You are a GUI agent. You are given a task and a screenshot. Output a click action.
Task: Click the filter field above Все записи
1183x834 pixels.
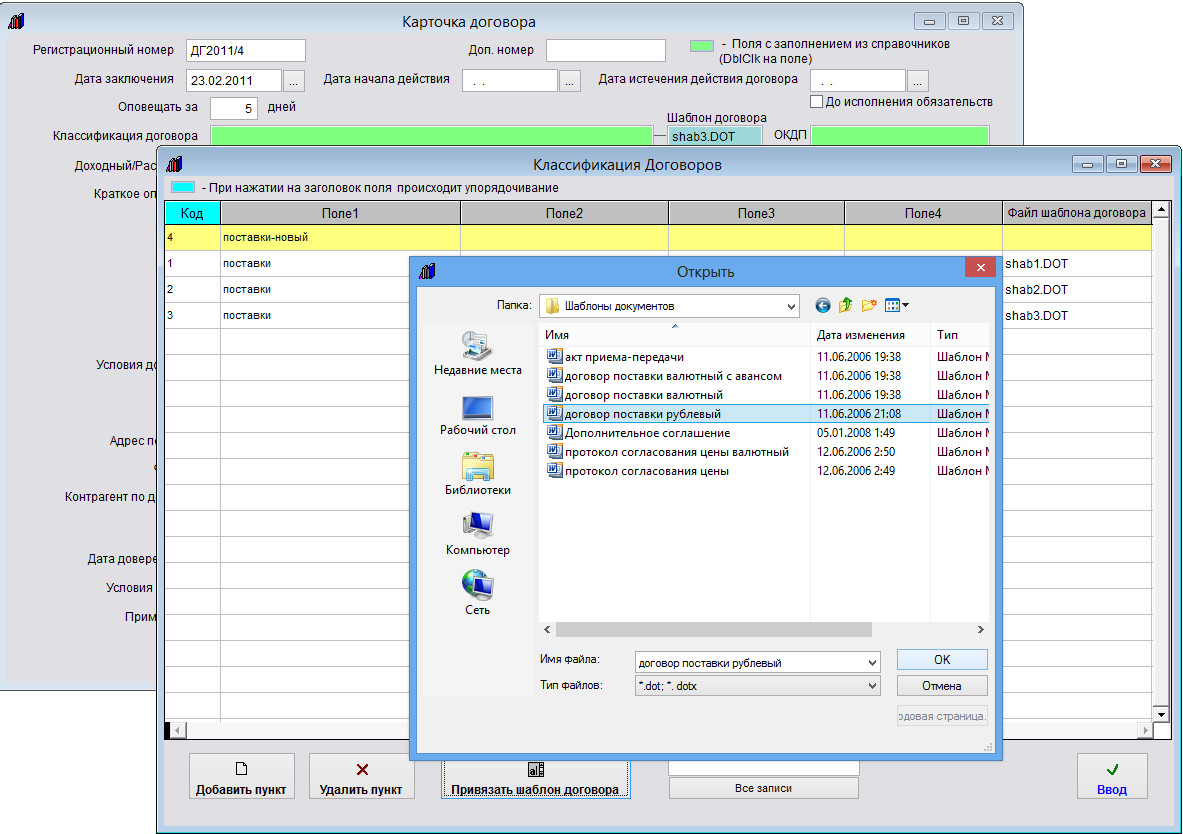click(x=764, y=768)
